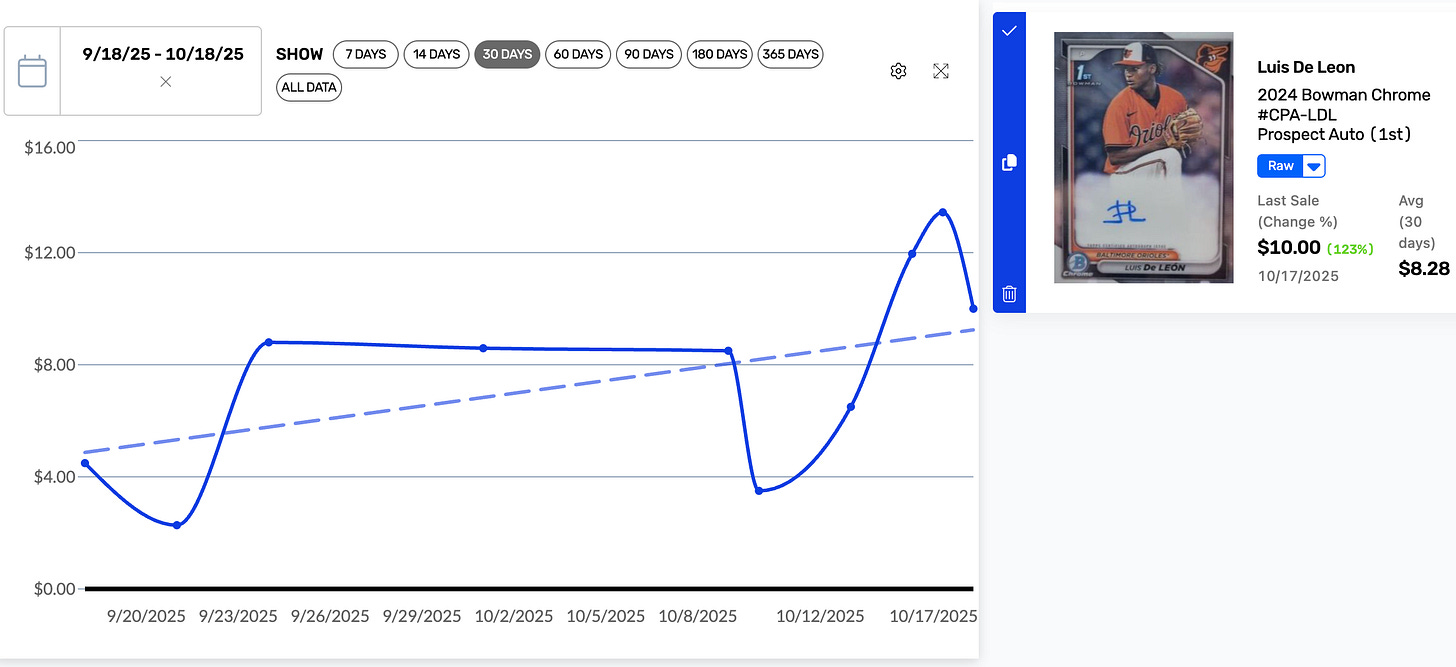Click the Raw grade button
Viewport: 1456px width, 667px height.
click(1280, 166)
